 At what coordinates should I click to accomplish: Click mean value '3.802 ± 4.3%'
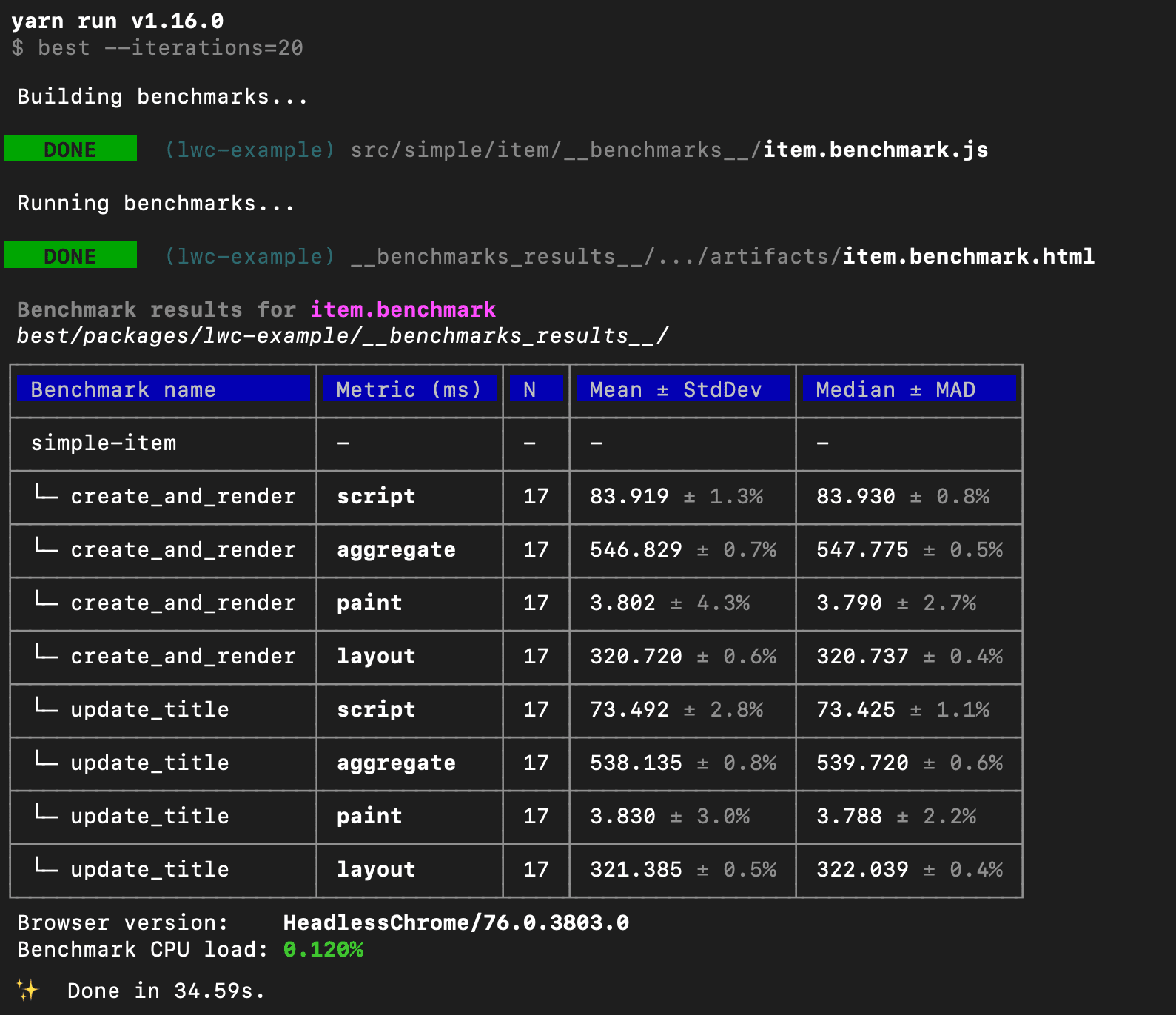tap(670, 603)
